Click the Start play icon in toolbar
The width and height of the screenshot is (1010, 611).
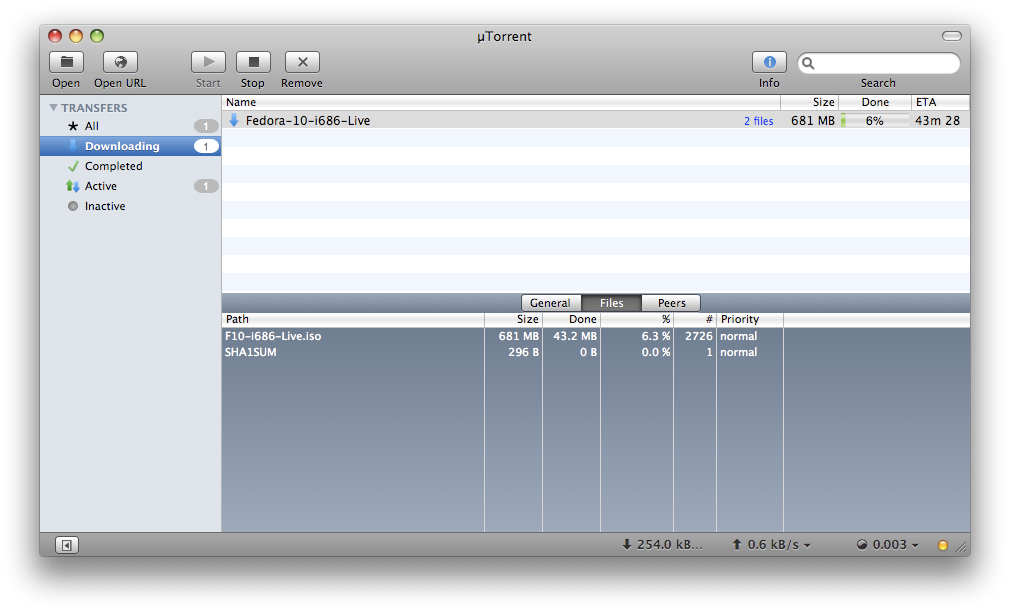(x=208, y=62)
